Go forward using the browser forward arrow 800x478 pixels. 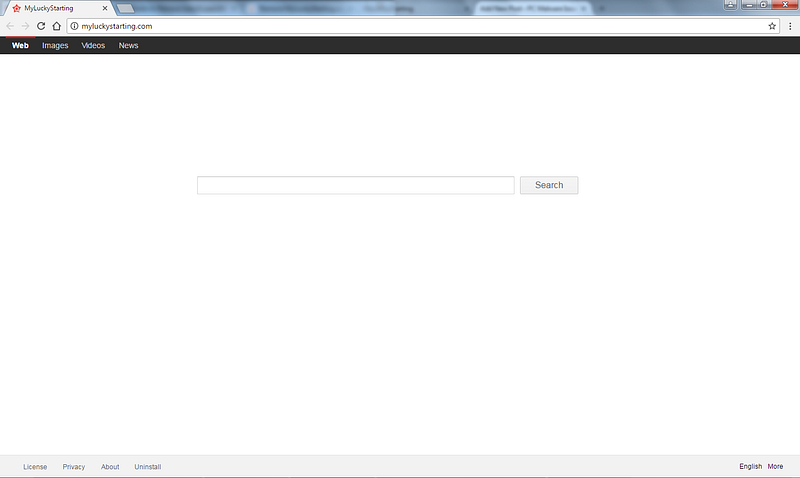(26, 26)
